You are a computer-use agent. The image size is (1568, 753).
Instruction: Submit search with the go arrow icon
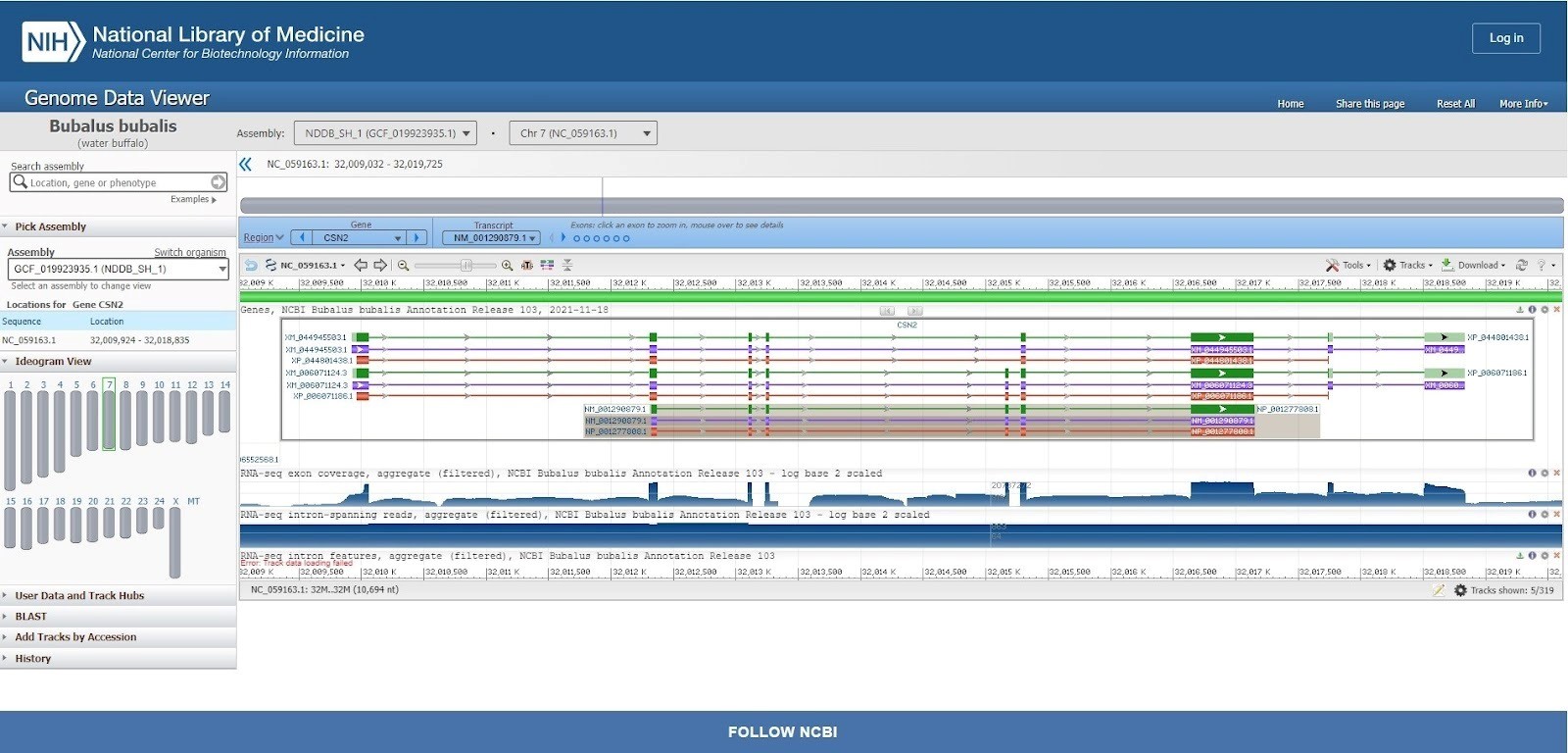[x=219, y=182]
